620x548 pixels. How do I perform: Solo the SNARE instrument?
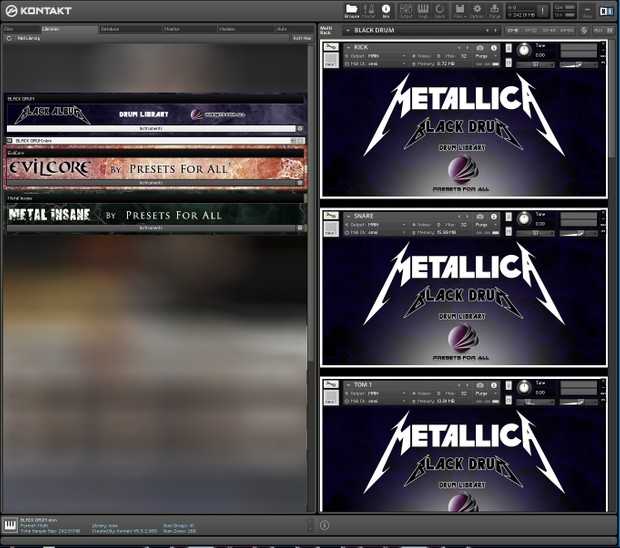(x=509, y=217)
